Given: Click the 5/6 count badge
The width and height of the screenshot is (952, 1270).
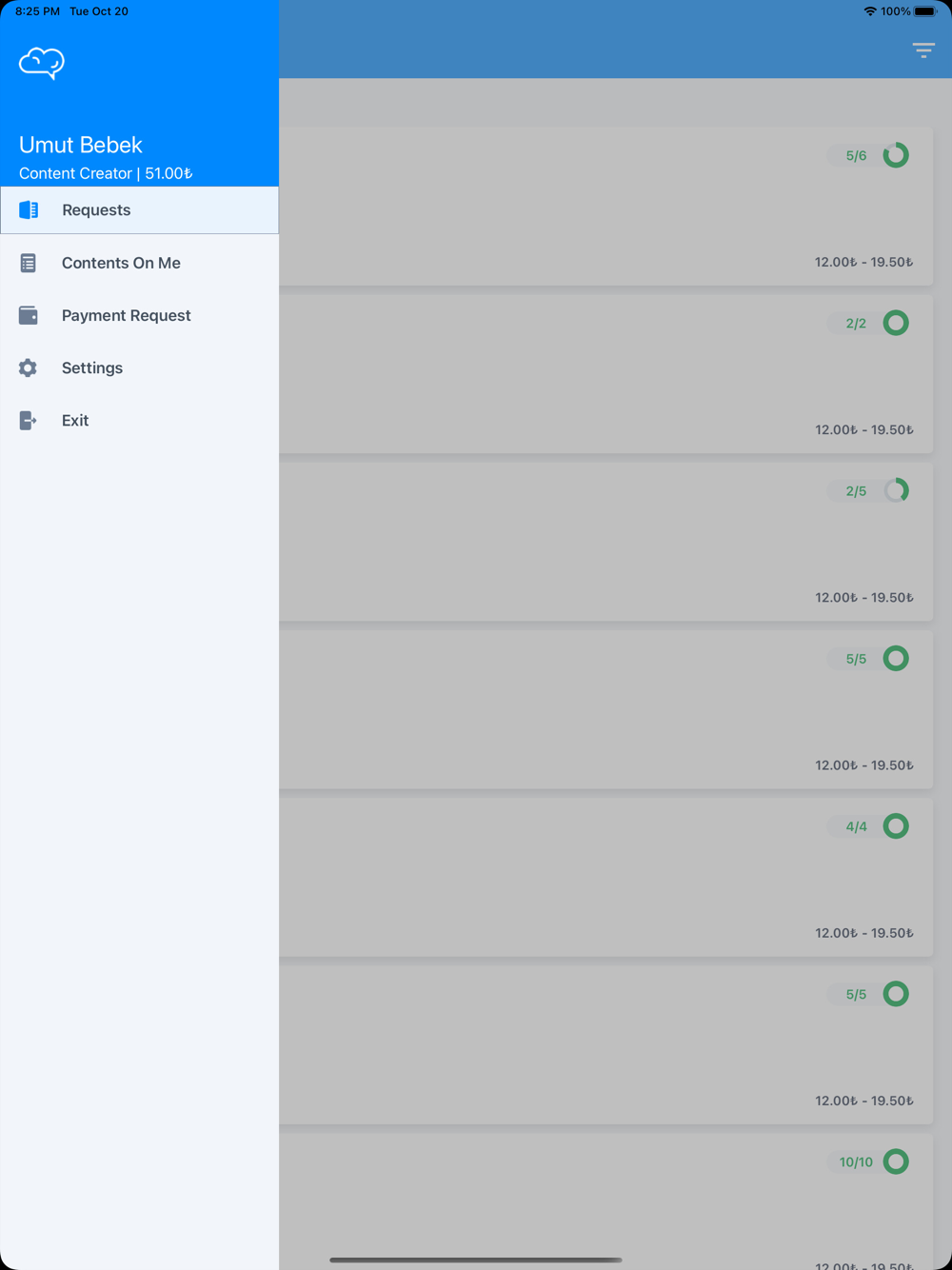Looking at the screenshot, I should [856, 155].
